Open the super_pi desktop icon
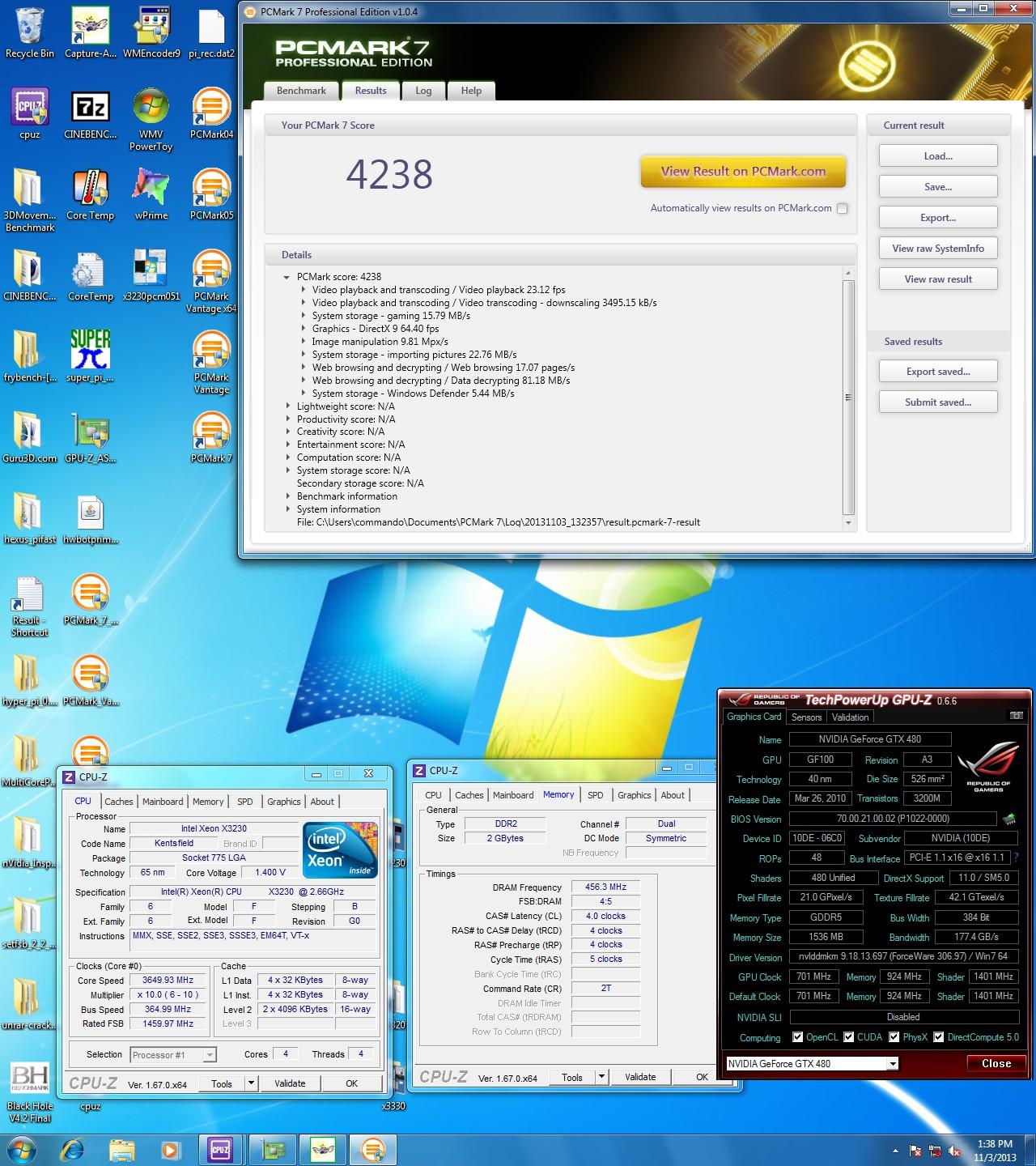The height and width of the screenshot is (1166, 1036). pyautogui.click(x=90, y=356)
